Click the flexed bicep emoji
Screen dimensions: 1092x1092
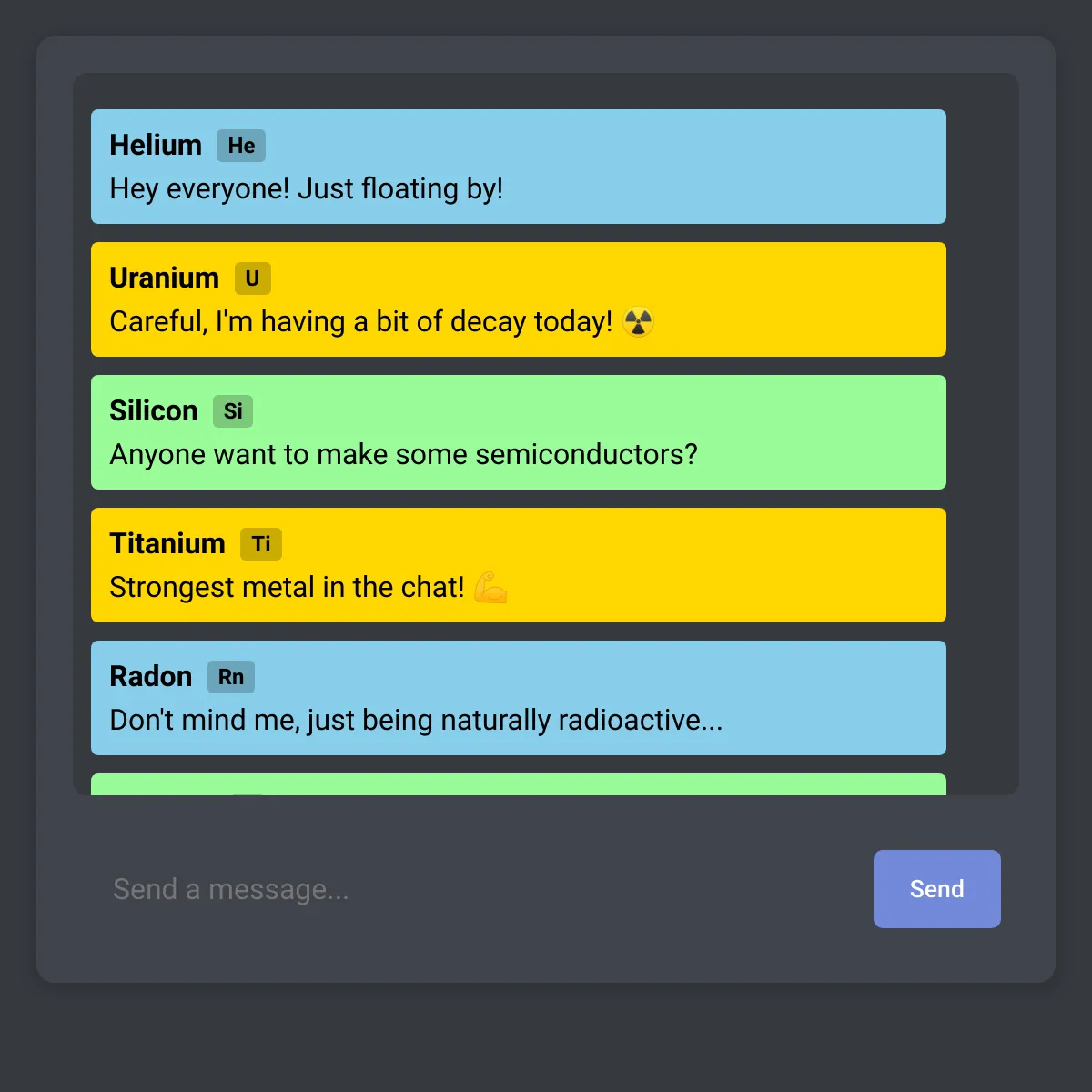(490, 588)
